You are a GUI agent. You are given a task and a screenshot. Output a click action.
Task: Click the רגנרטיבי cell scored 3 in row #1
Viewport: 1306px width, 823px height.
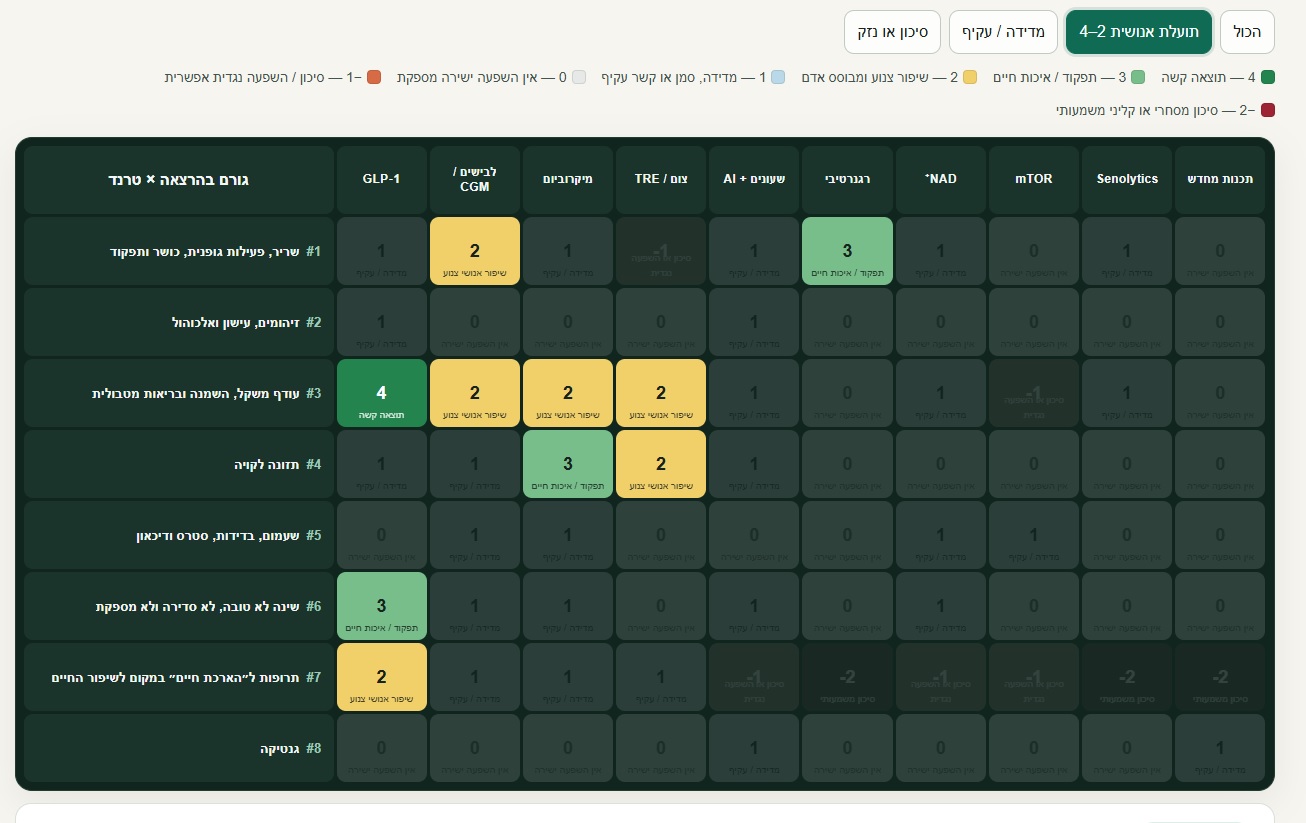coord(847,251)
